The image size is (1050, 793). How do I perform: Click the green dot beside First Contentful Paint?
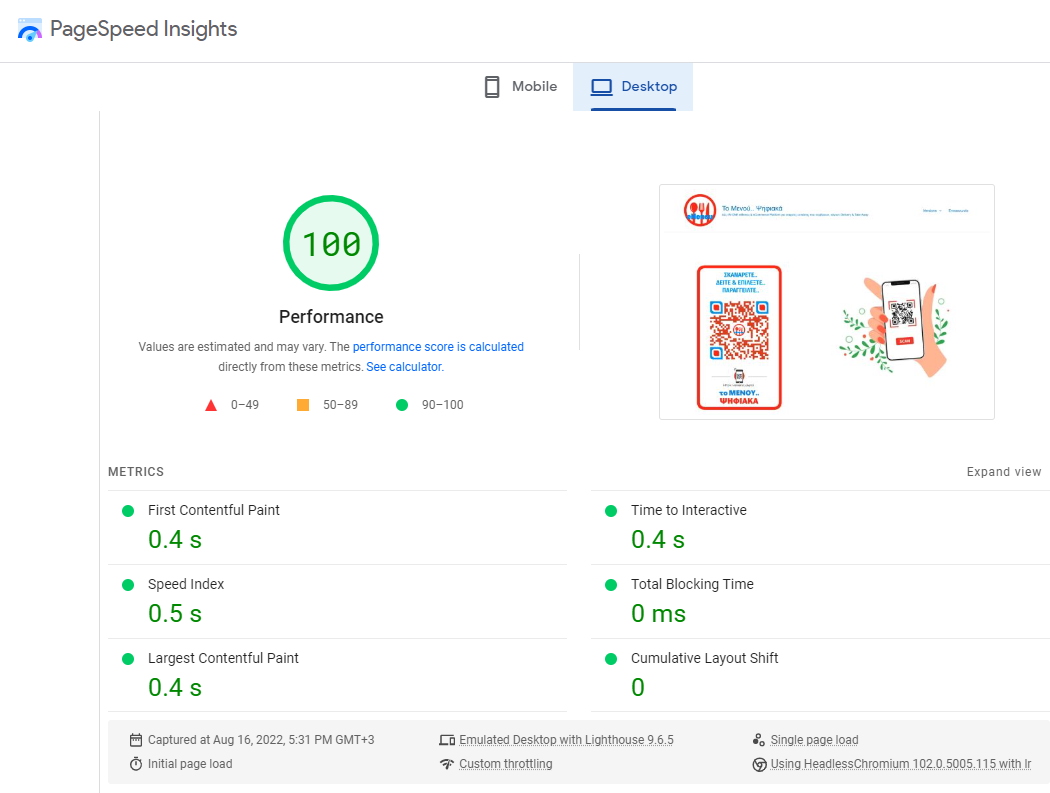(x=128, y=511)
